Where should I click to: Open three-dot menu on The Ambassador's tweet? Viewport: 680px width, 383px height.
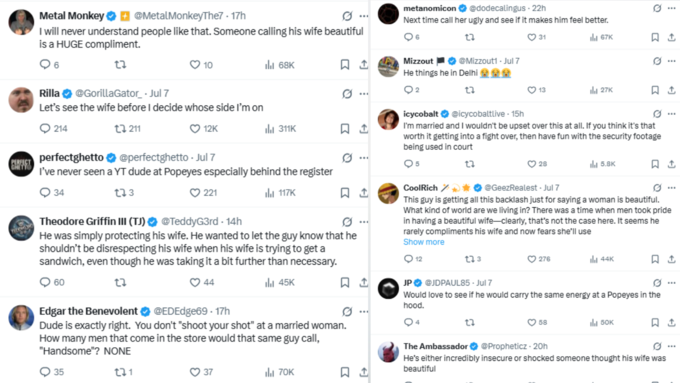[x=671, y=346]
